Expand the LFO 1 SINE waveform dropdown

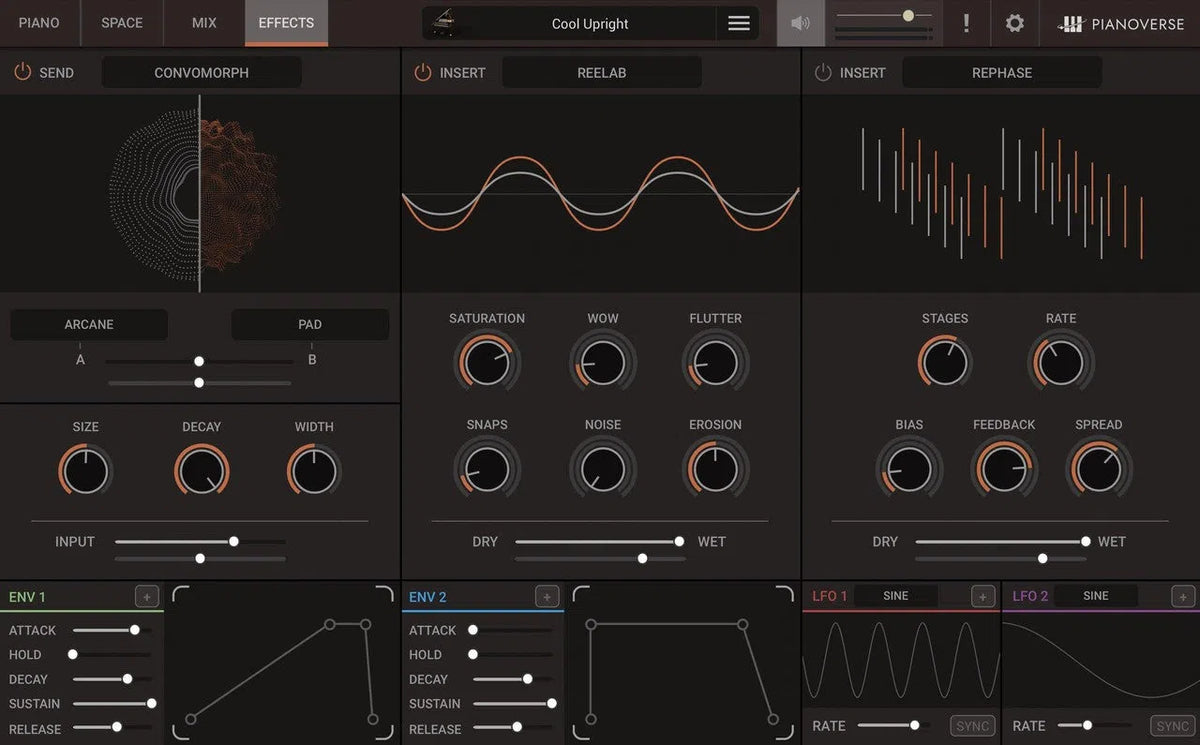(x=896, y=596)
